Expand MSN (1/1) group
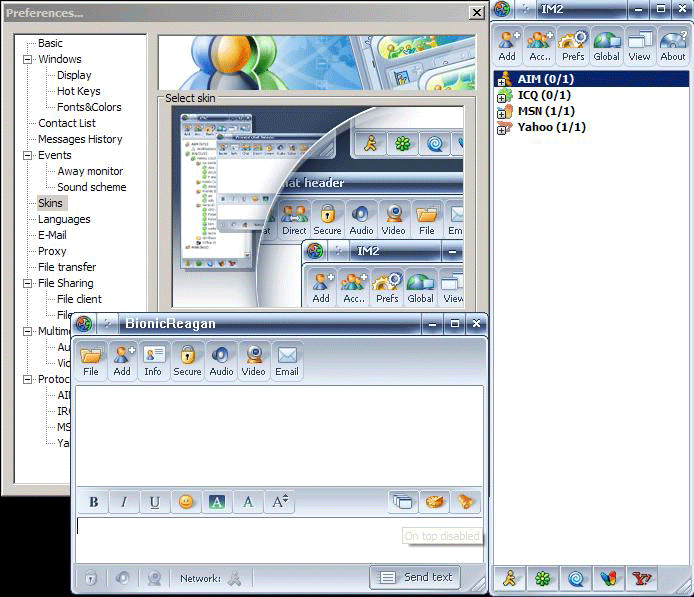The height and width of the screenshot is (597, 694). [x=501, y=114]
